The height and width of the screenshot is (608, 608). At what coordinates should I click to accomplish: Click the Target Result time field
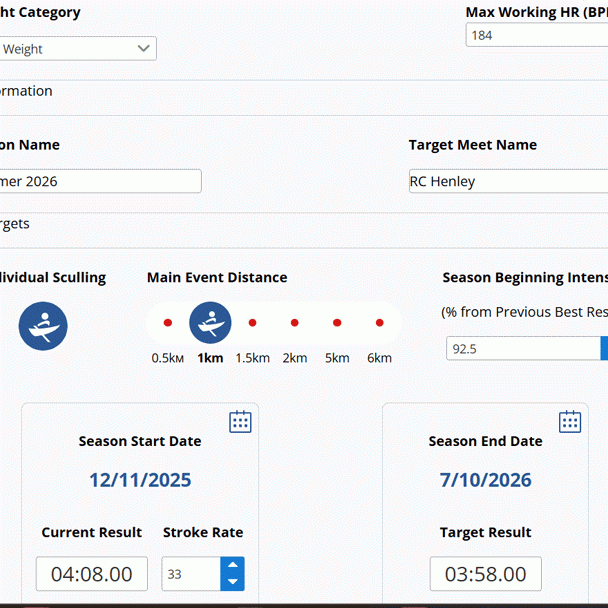486,574
